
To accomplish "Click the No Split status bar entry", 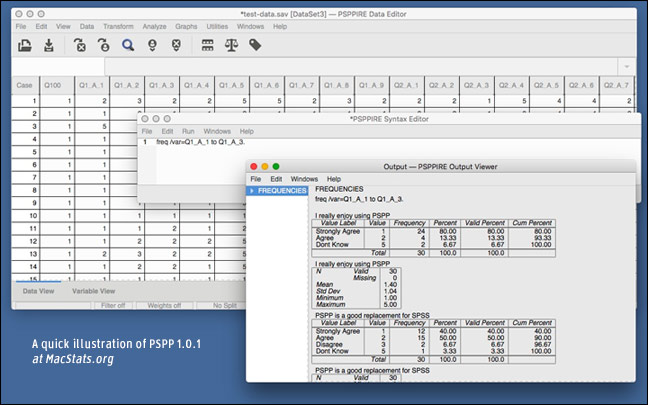I will (x=224, y=306).
